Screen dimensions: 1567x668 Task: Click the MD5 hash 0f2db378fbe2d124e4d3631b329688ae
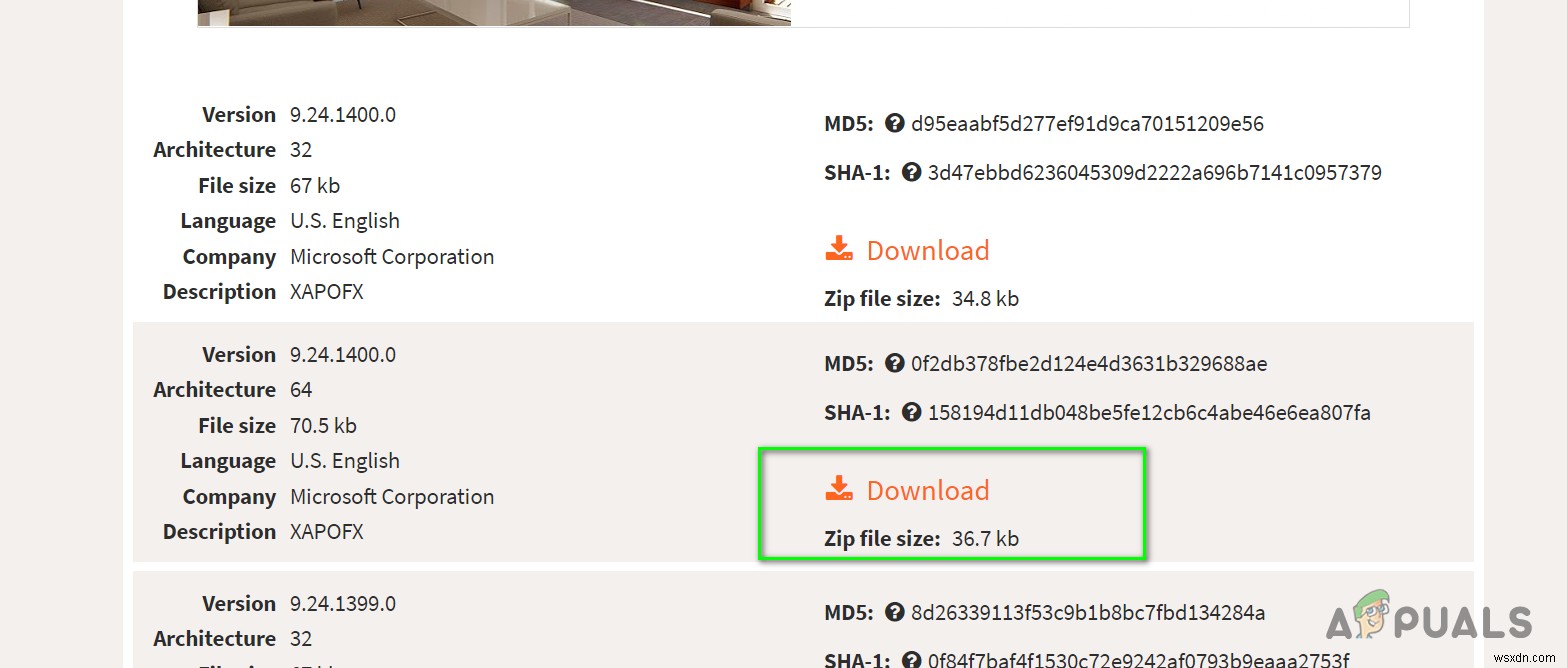[x=1089, y=364]
